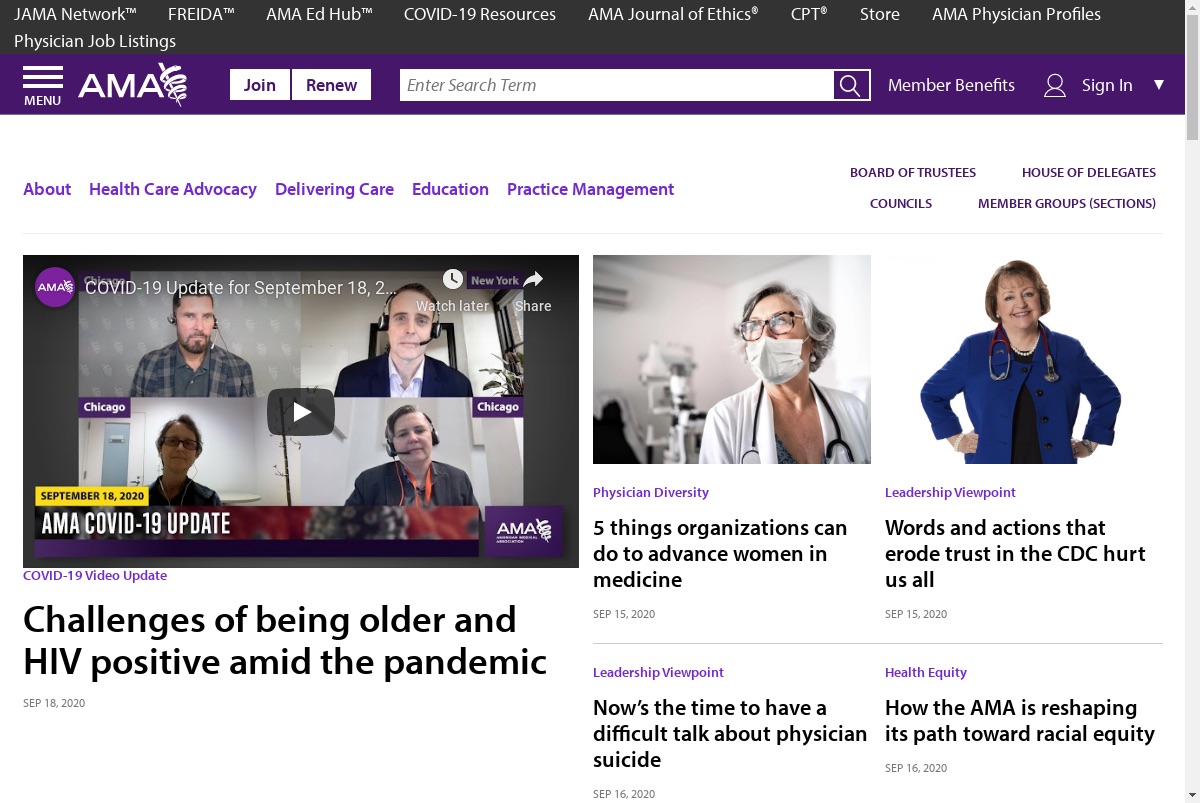Expand the account dropdown arrow
This screenshot has width=1200, height=803.
[1159, 85]
